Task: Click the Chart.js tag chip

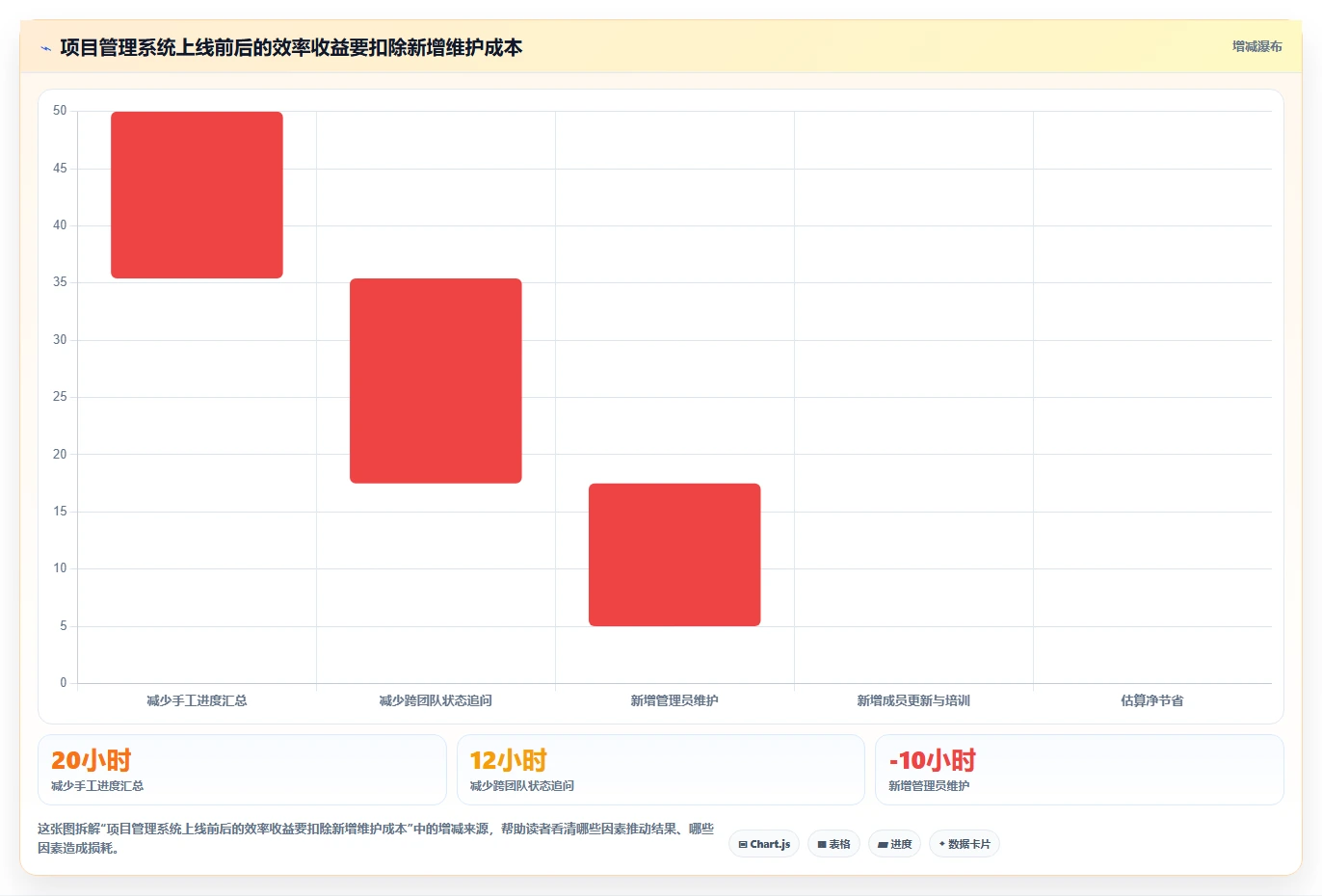Action: click(x=764, y=844)
